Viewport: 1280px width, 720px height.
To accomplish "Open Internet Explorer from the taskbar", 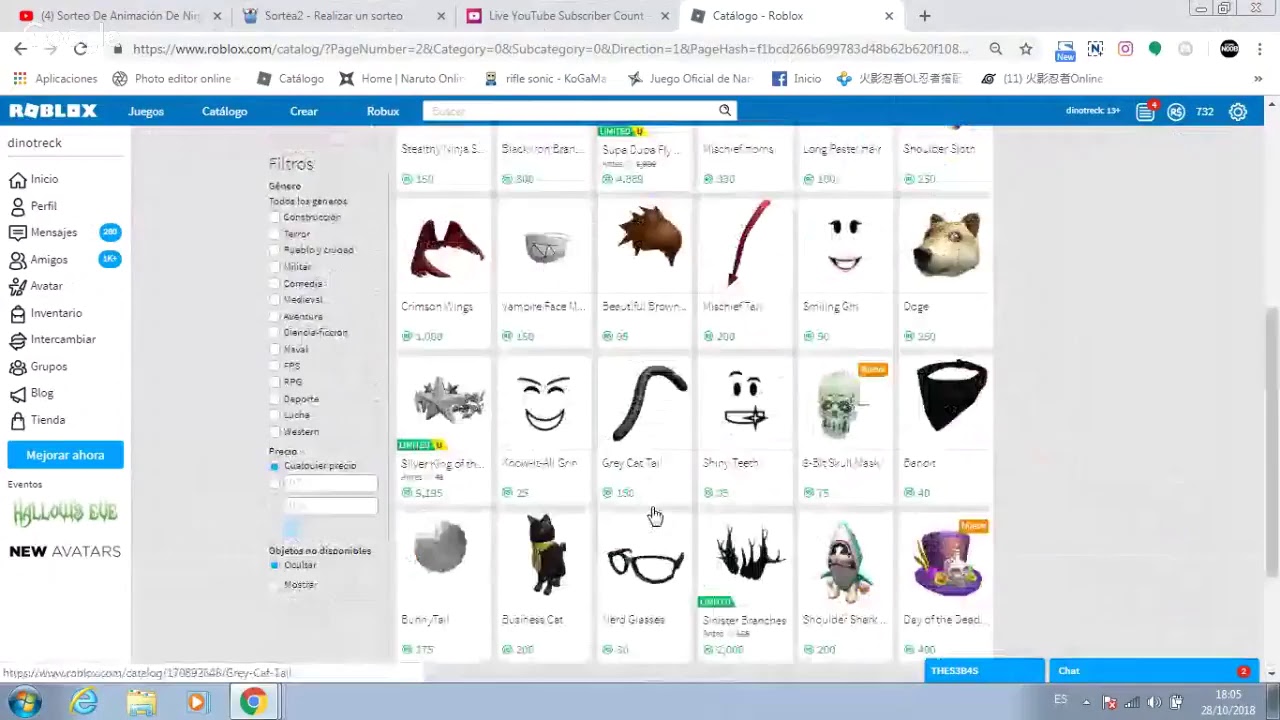I will [84, 702].
